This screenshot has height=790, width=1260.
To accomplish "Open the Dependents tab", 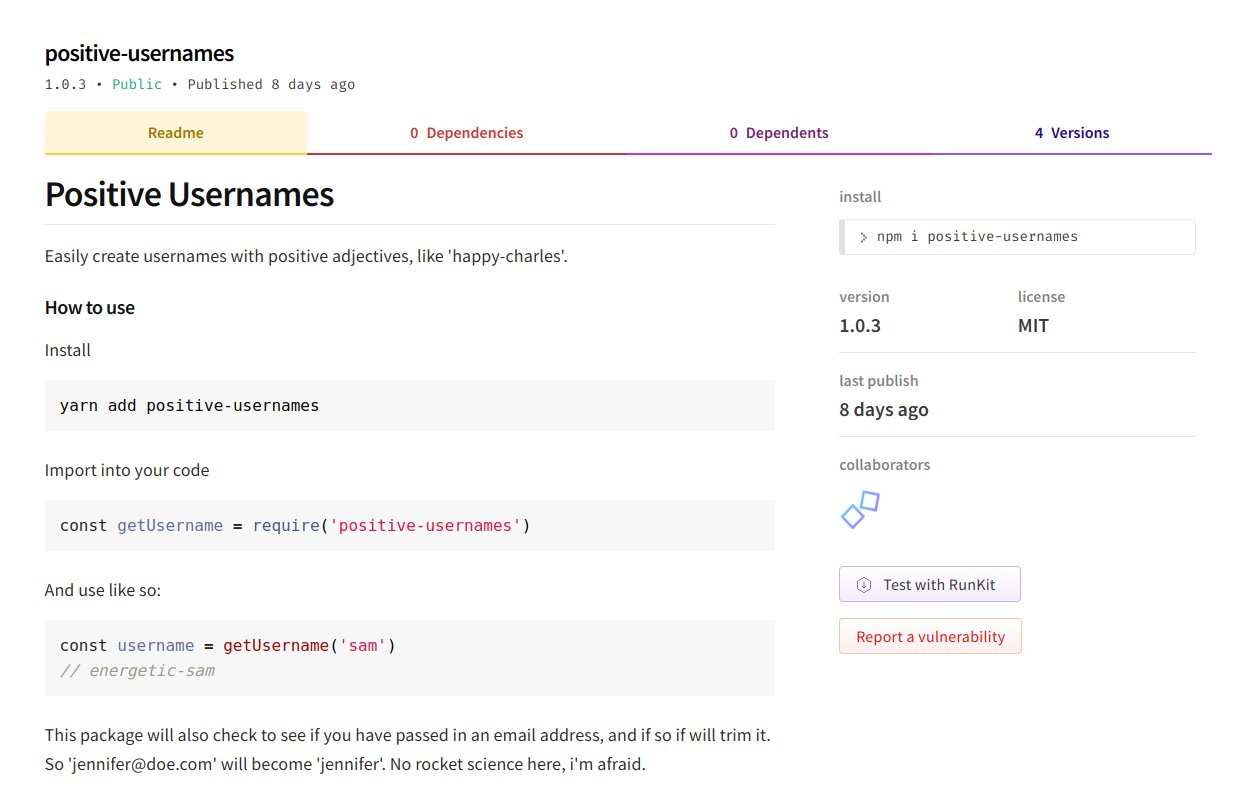I will click(x=779, y=132).
